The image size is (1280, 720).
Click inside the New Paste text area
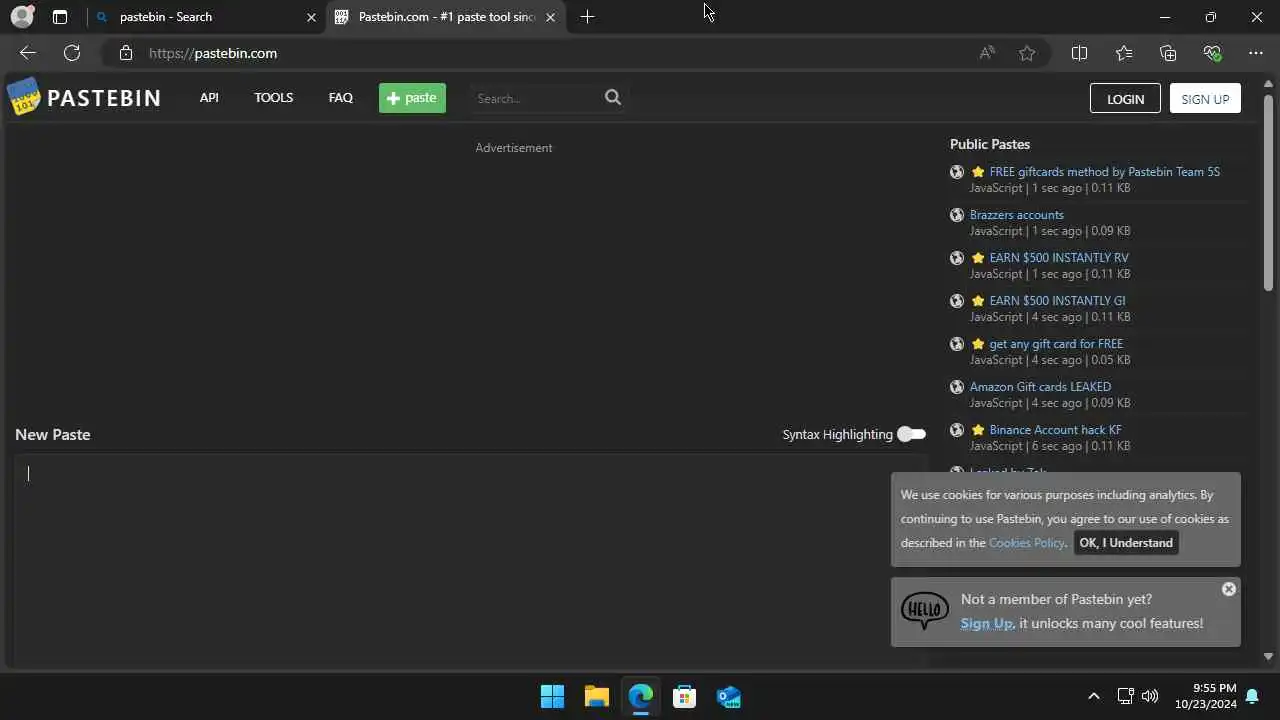[470, 560]
